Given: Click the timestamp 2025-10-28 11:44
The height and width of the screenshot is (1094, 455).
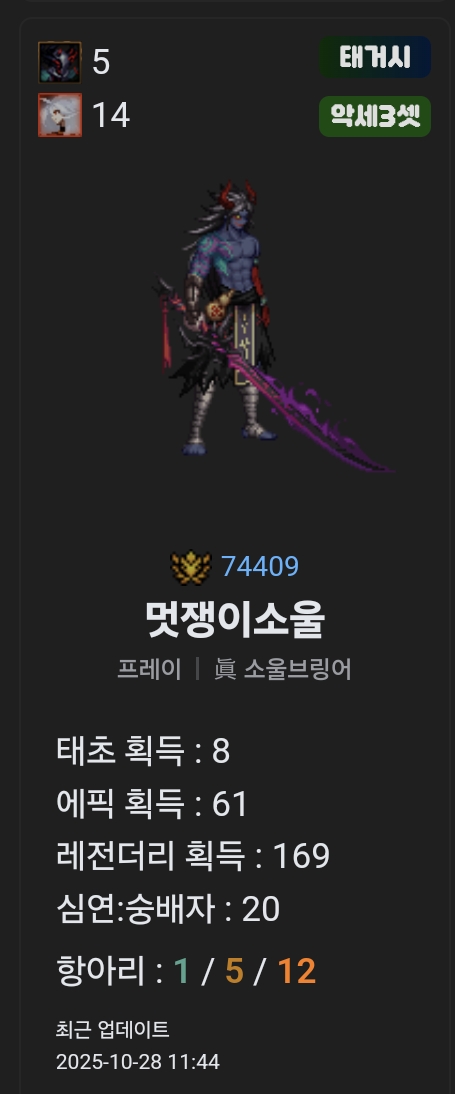Looking at the screenshot, I should coord(137,1062).
